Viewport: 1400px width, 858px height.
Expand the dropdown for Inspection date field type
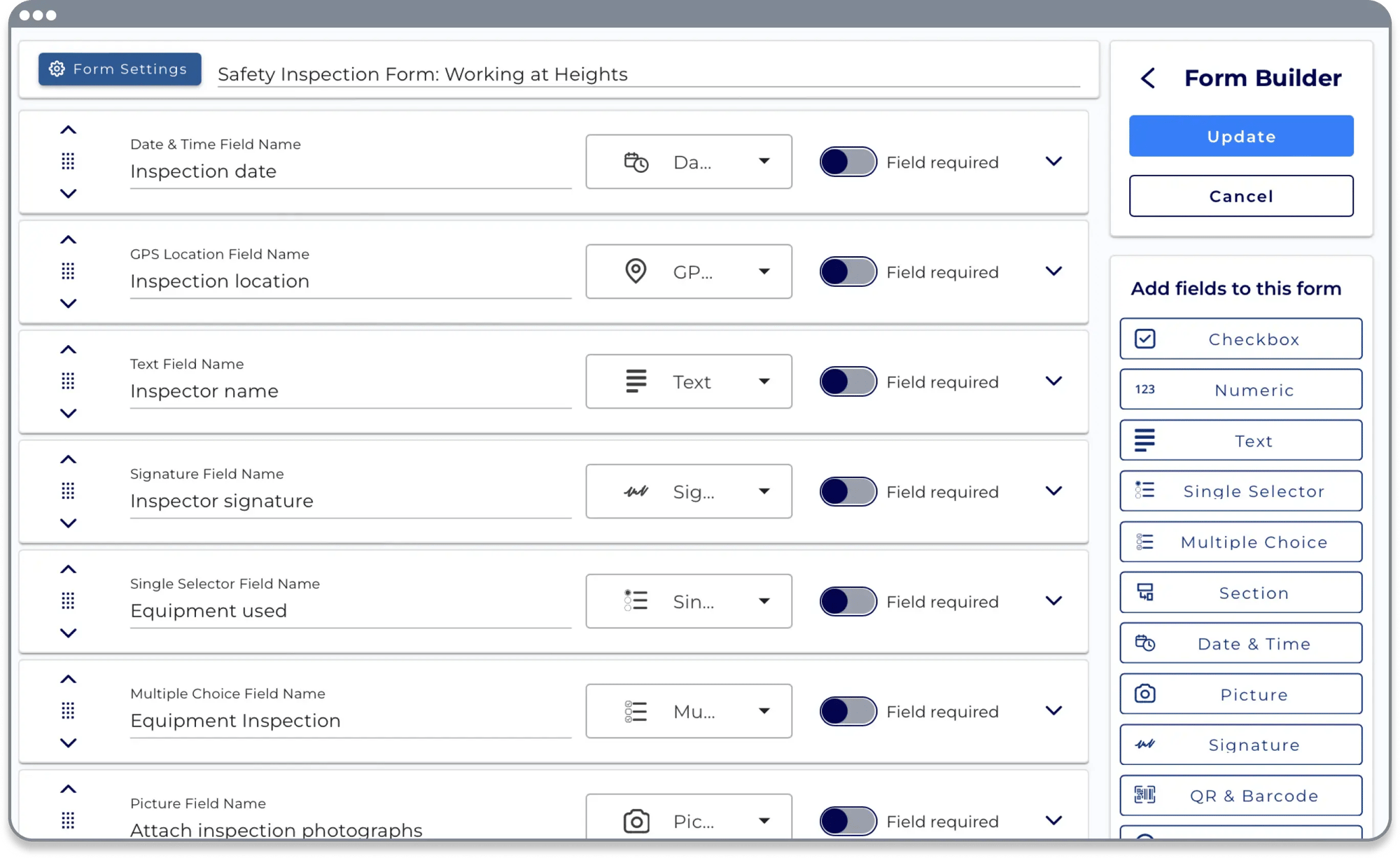(x=763, y=161)
